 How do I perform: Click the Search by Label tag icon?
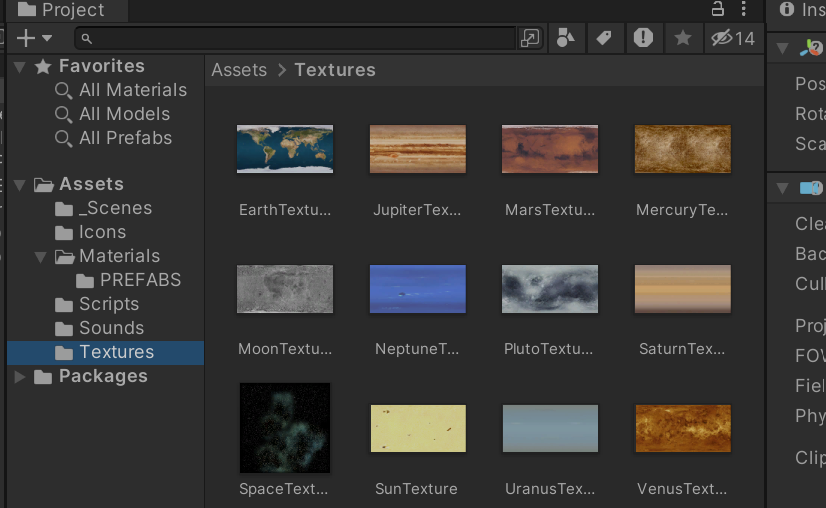pyautogui.click(x=604, y=38)
